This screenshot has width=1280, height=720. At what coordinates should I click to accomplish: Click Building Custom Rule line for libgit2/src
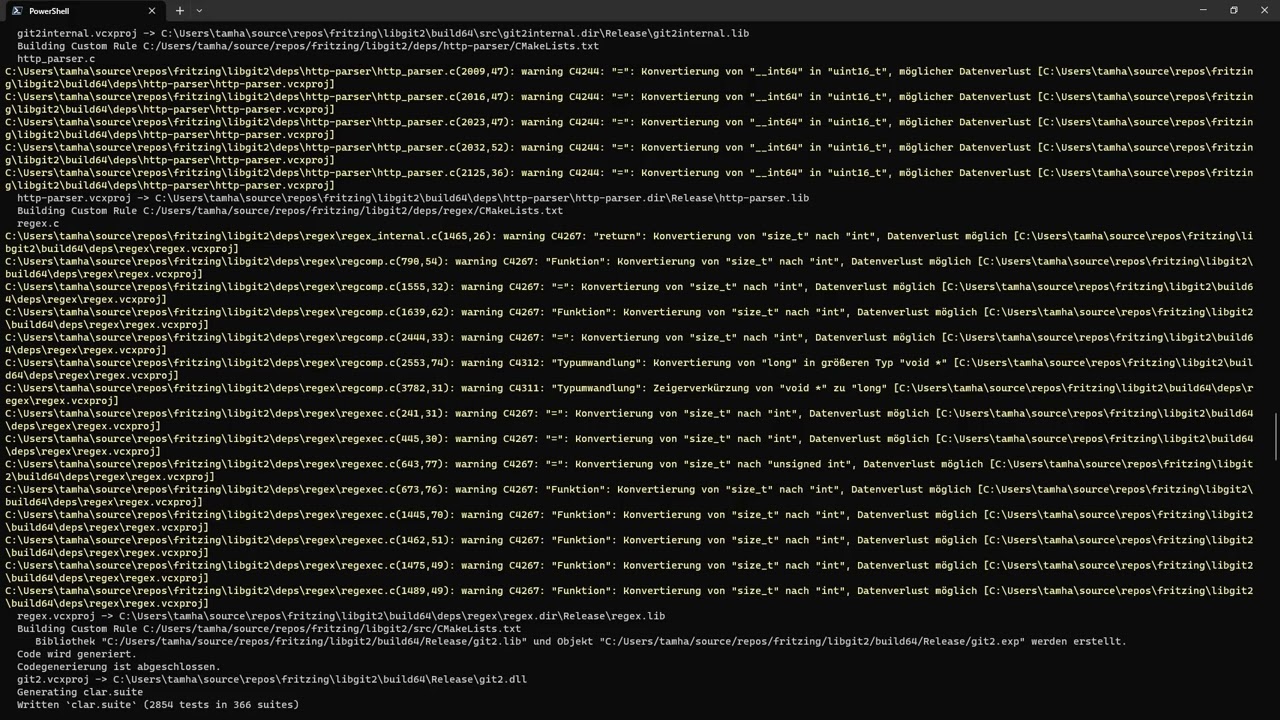(269, 629)
